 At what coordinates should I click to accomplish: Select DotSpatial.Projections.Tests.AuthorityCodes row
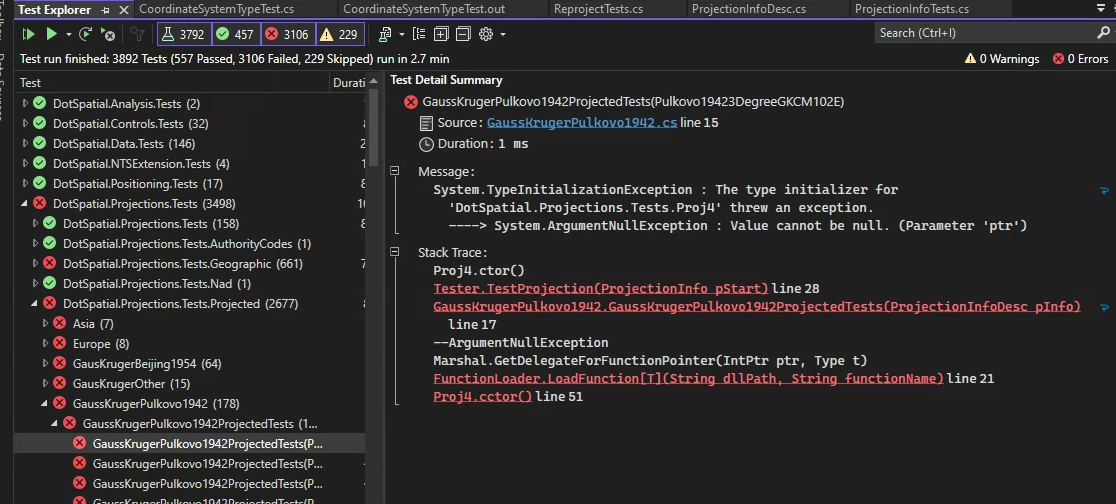tap(189, 243)
